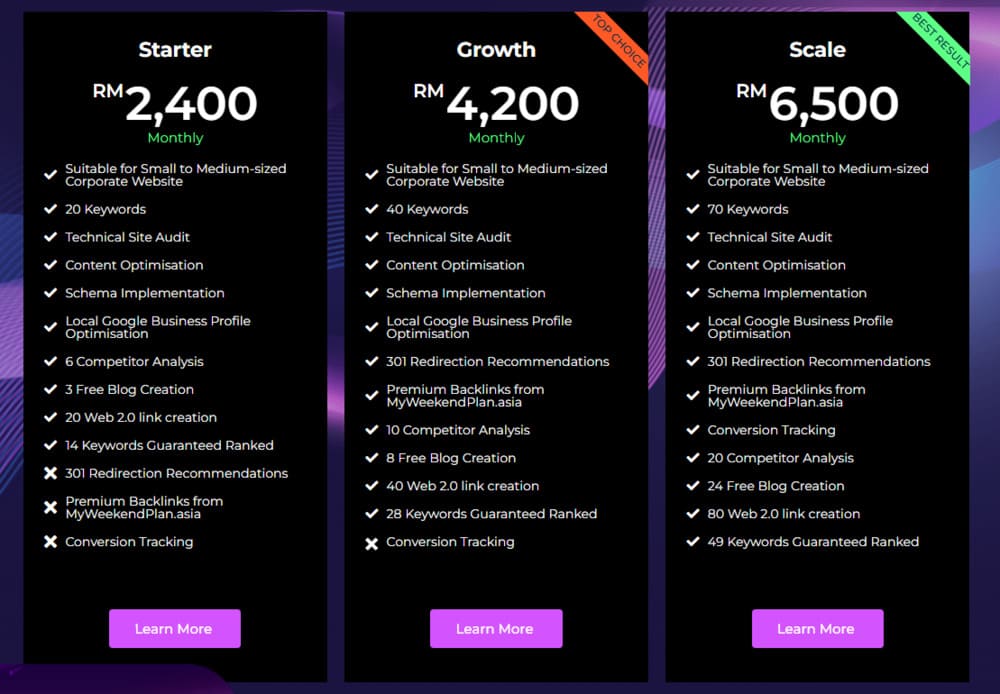Click "Learn More" under the Scale plan
Screen dimensions: 1000x694
click(817, 628)
